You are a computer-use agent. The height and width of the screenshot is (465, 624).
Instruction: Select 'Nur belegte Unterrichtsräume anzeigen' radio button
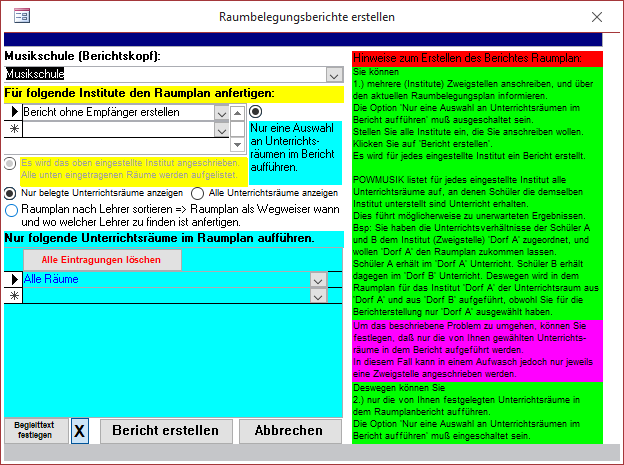click(11, 192)
